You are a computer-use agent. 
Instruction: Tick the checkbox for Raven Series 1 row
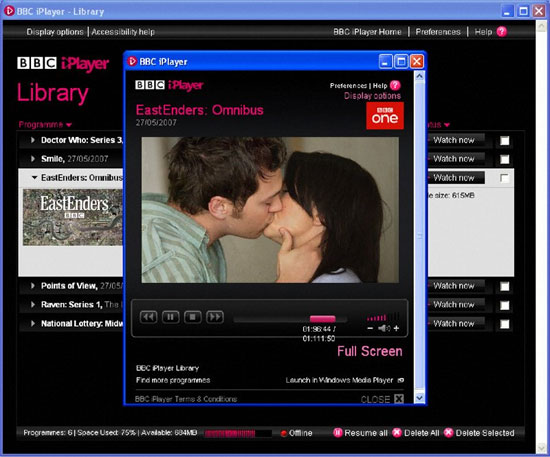tap(505, 305)
